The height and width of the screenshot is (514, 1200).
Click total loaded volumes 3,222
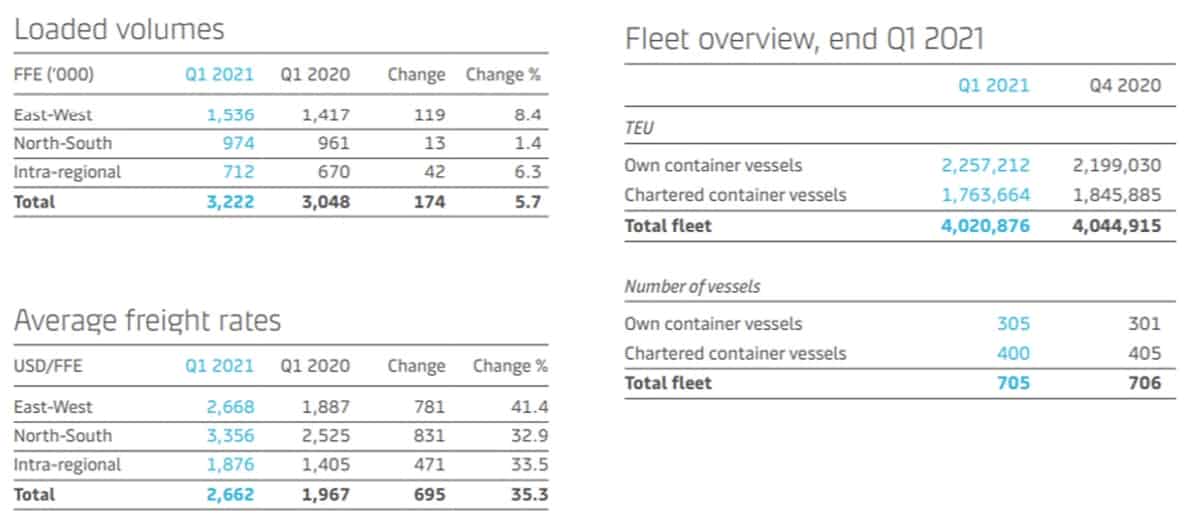(x=230, y=202)
